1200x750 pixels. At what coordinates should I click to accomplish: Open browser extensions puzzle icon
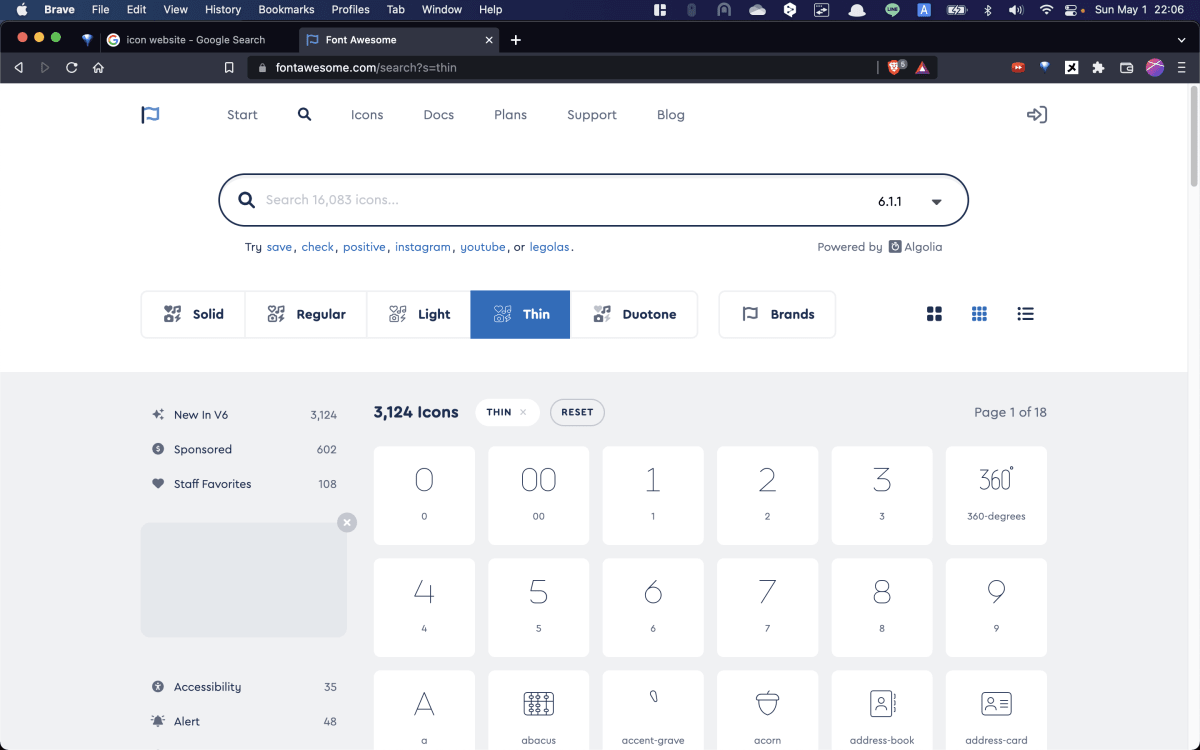[1098, 67]
